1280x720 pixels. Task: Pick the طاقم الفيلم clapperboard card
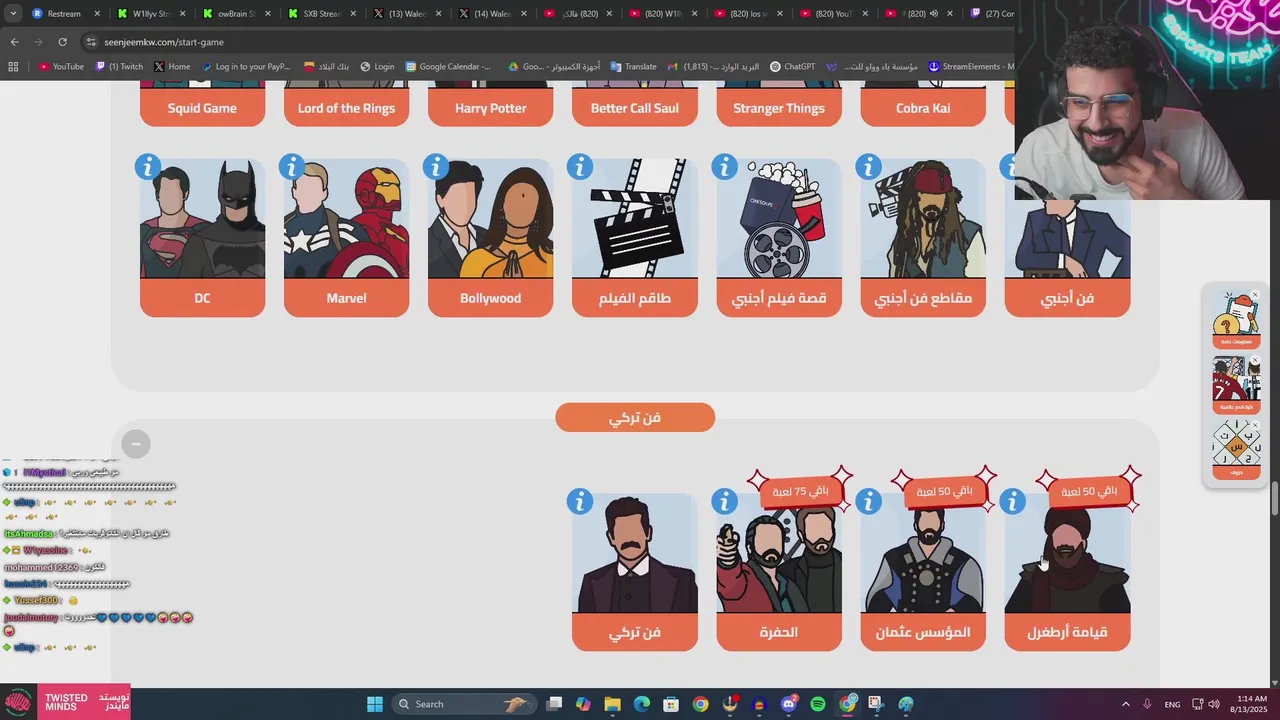[635, 238]
